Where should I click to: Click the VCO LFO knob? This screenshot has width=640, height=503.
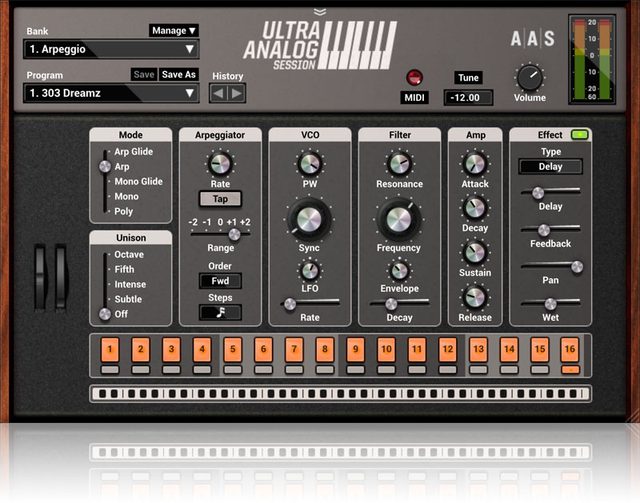(310, 271)
